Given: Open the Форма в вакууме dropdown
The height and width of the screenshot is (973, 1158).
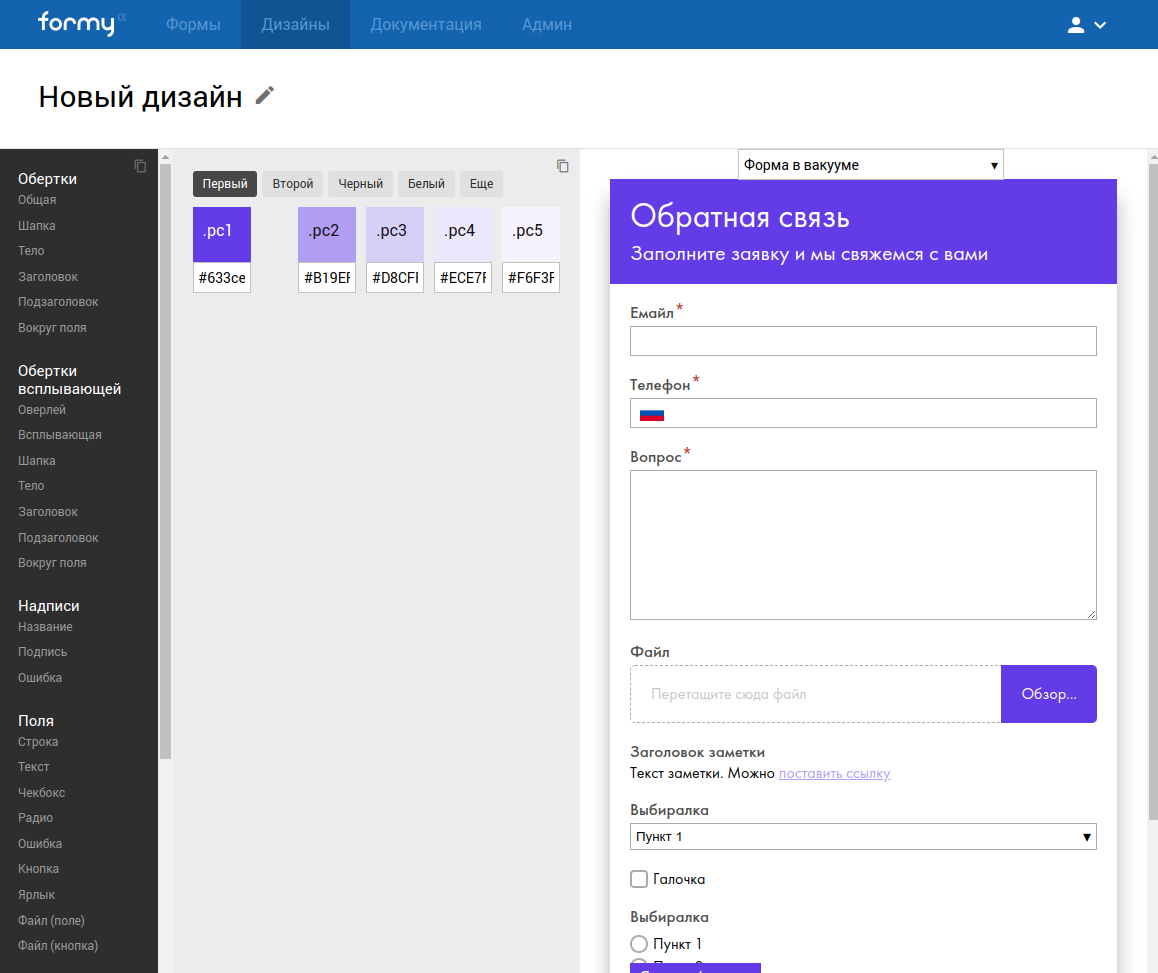Looking at the screenshot, I should click(x=870, y=165).
